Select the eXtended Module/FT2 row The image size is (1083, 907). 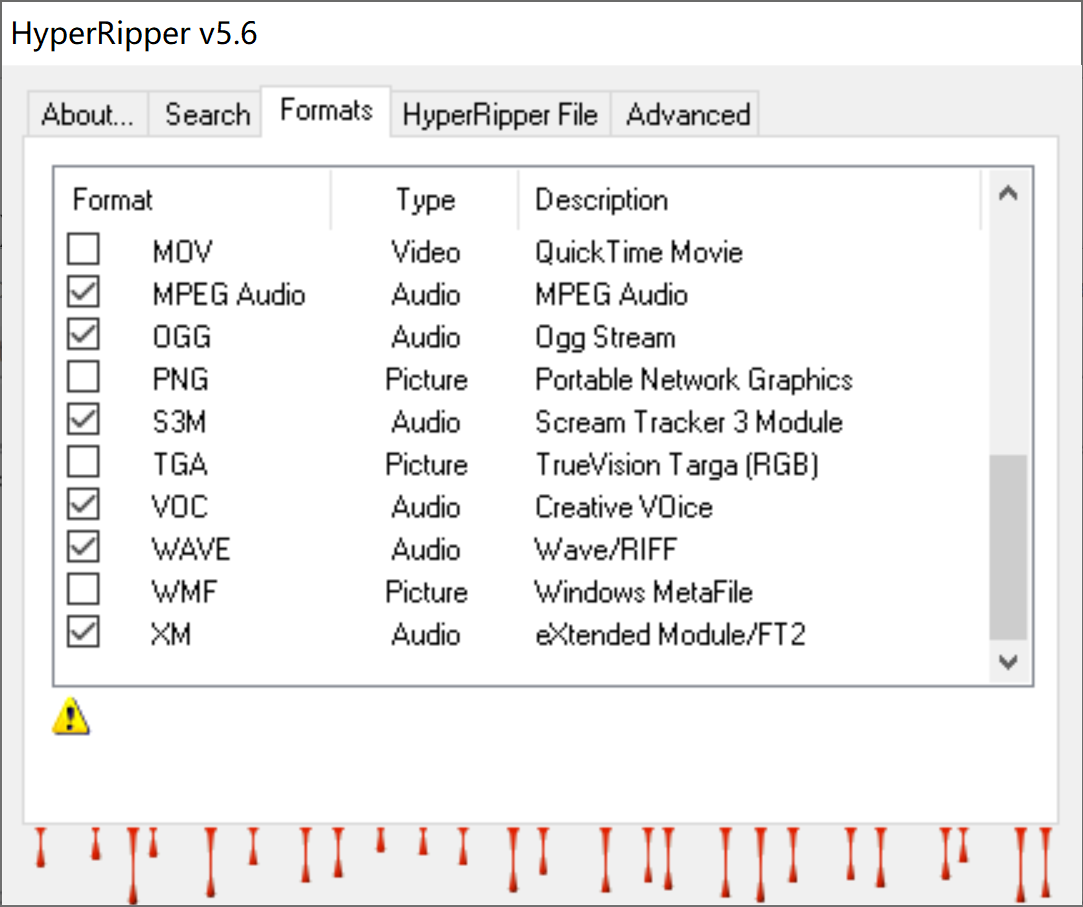[670, 635]
